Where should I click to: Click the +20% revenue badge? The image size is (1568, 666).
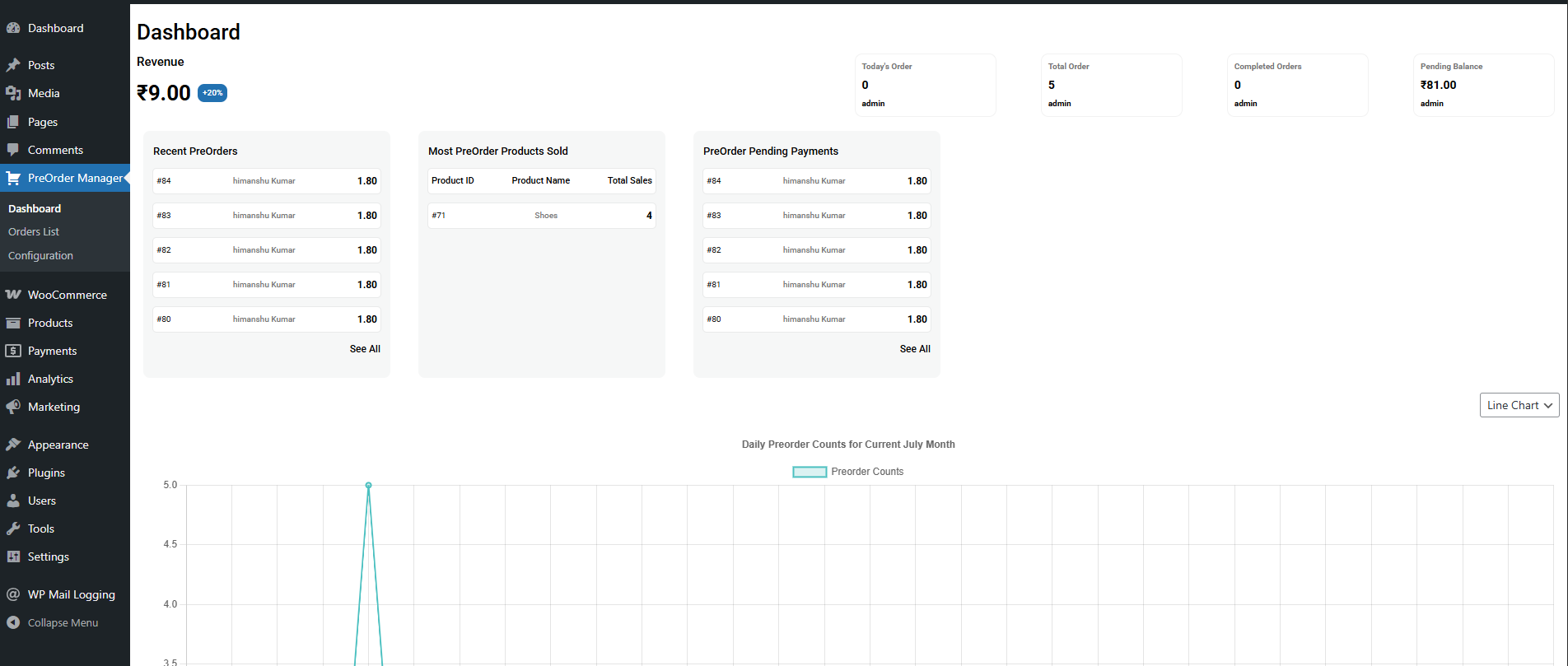tap(212, 93)
